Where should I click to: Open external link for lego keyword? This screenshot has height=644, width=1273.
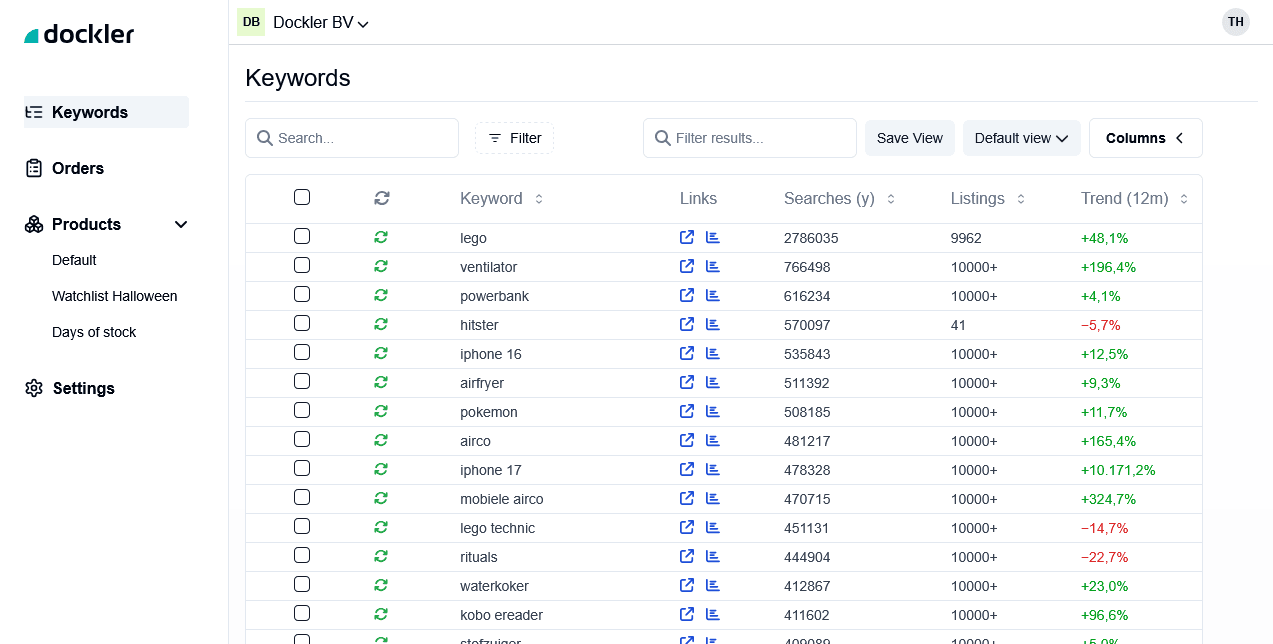click(x=687, y=238)
